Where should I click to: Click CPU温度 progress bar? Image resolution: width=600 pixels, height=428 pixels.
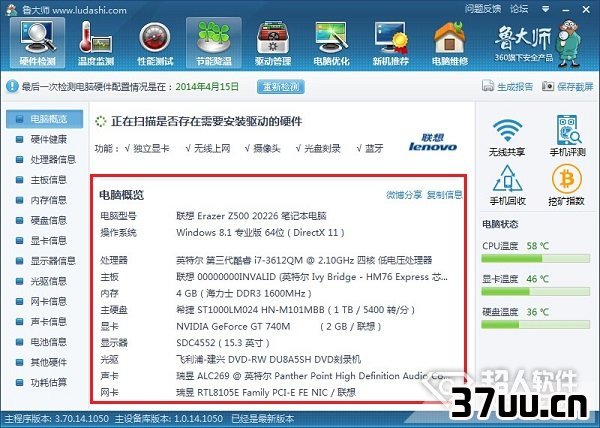tap(535, 259)
